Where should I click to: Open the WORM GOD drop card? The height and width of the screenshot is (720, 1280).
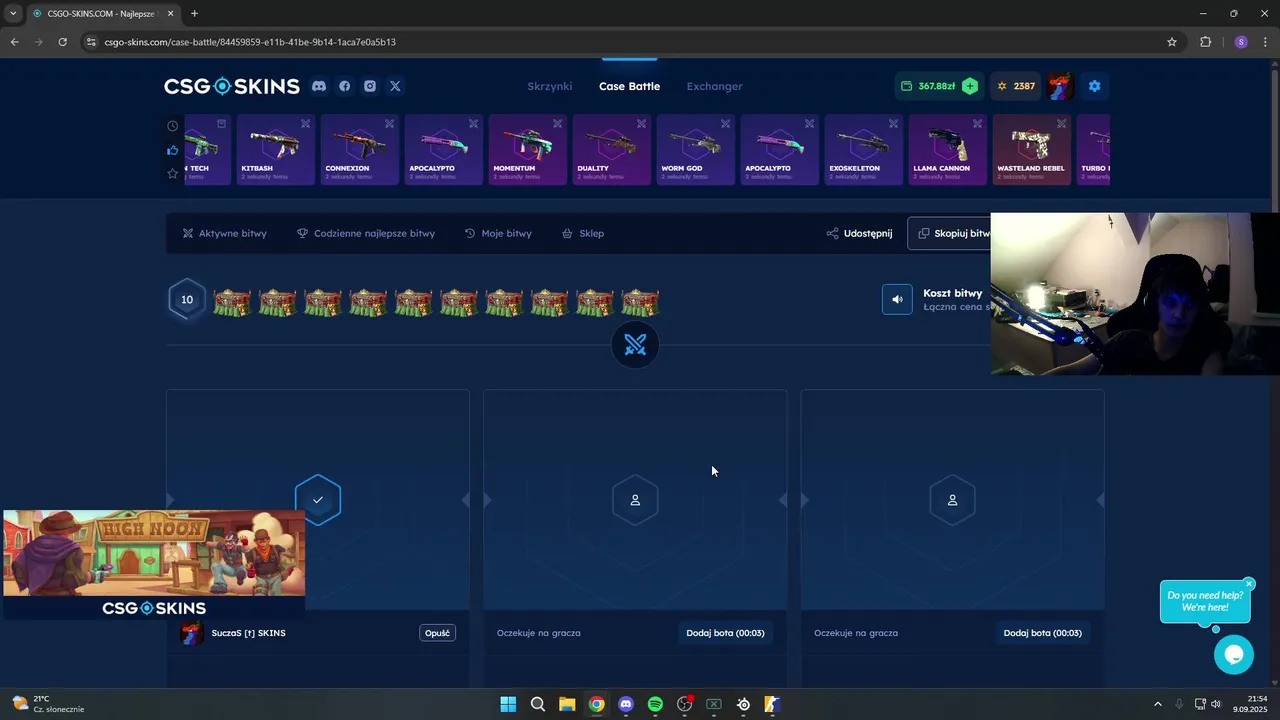point(694,150)
